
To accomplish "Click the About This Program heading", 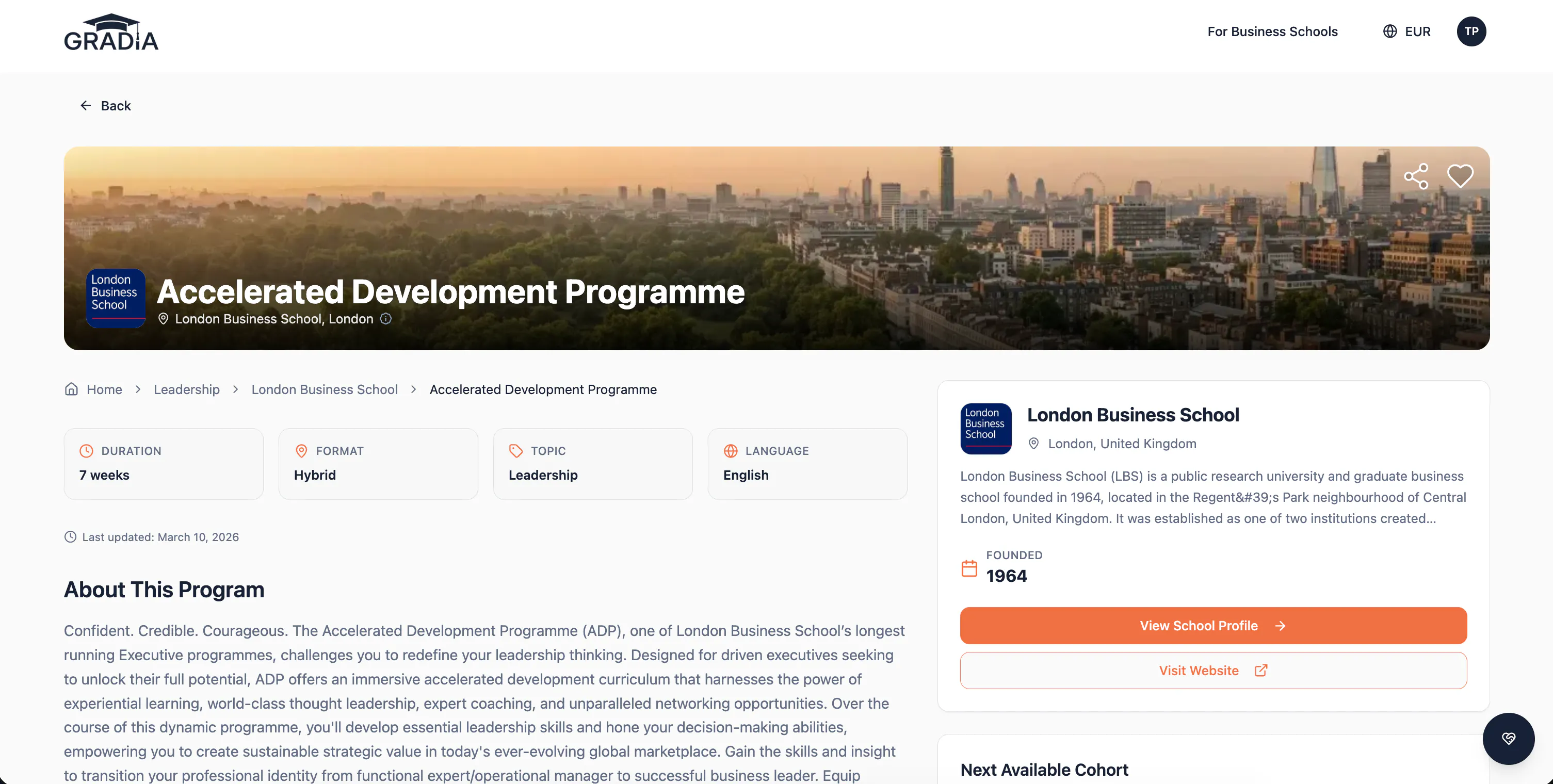I will click(164, 590).
